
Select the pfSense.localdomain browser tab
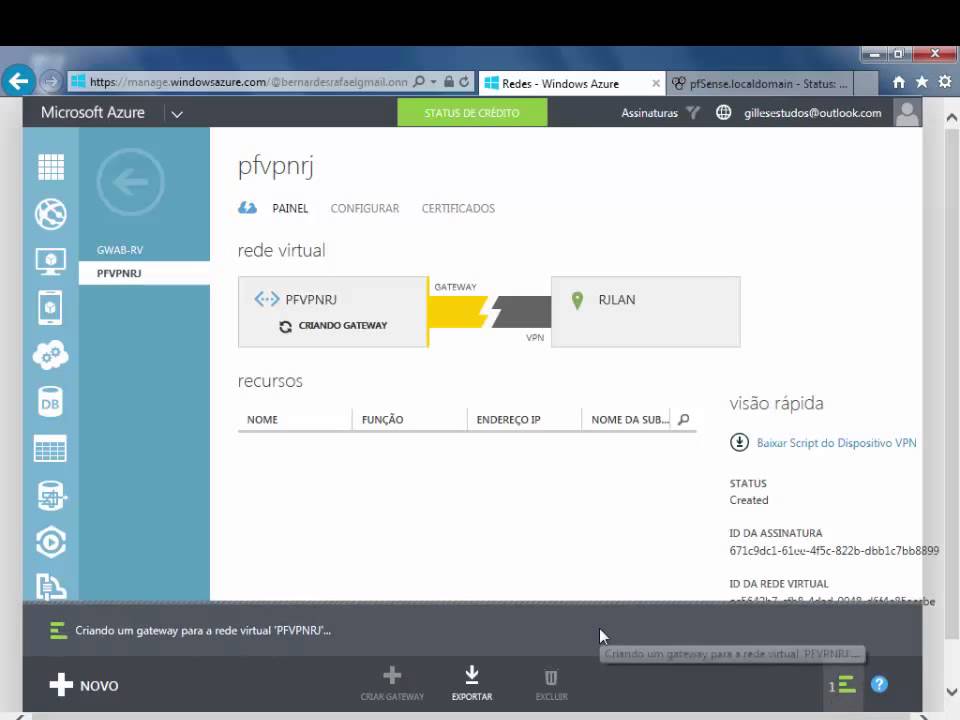759,84
